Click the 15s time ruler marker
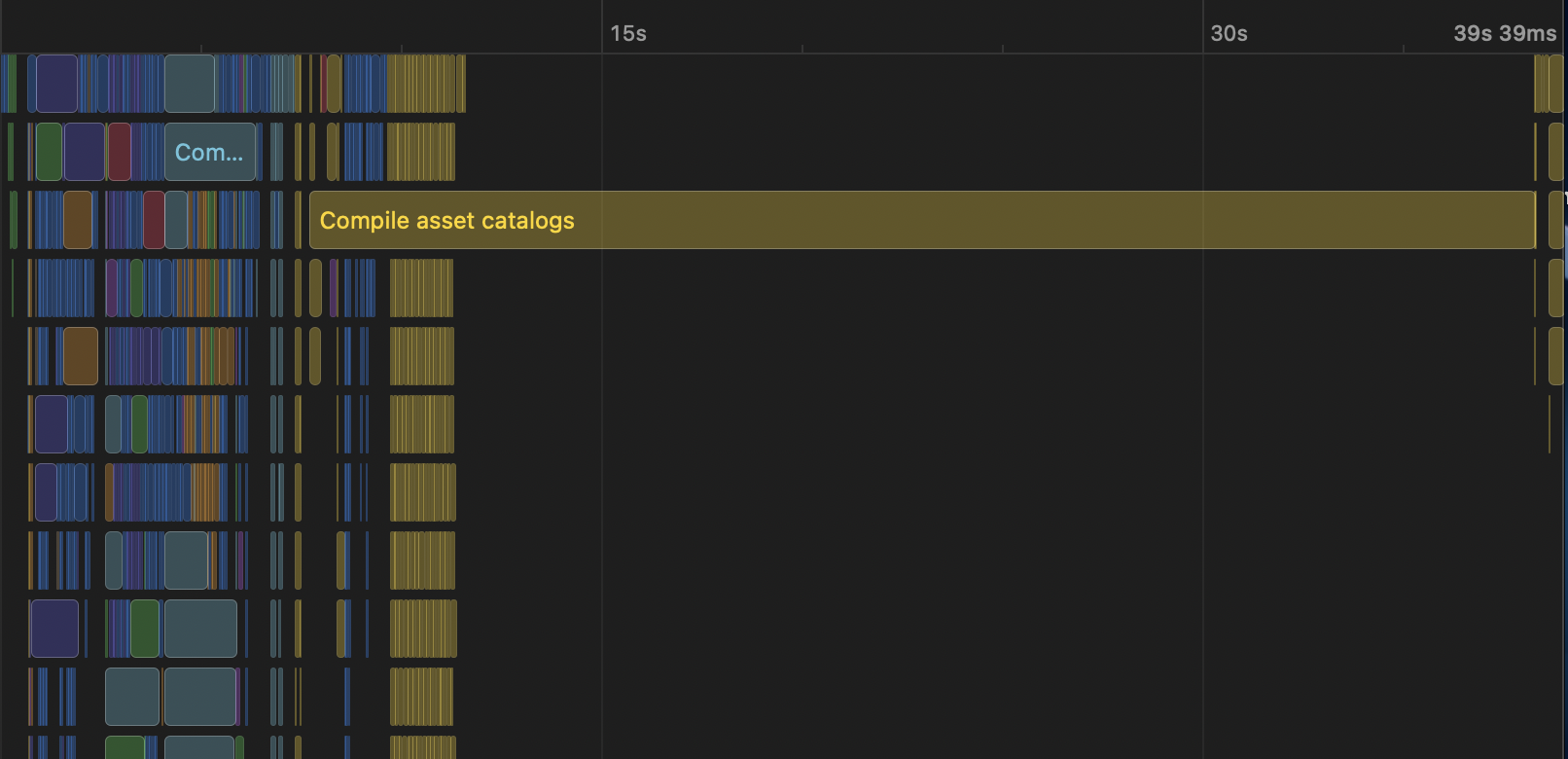This screenshot has width=1568, height=759. pyautogui.click(x=627, y=33)
